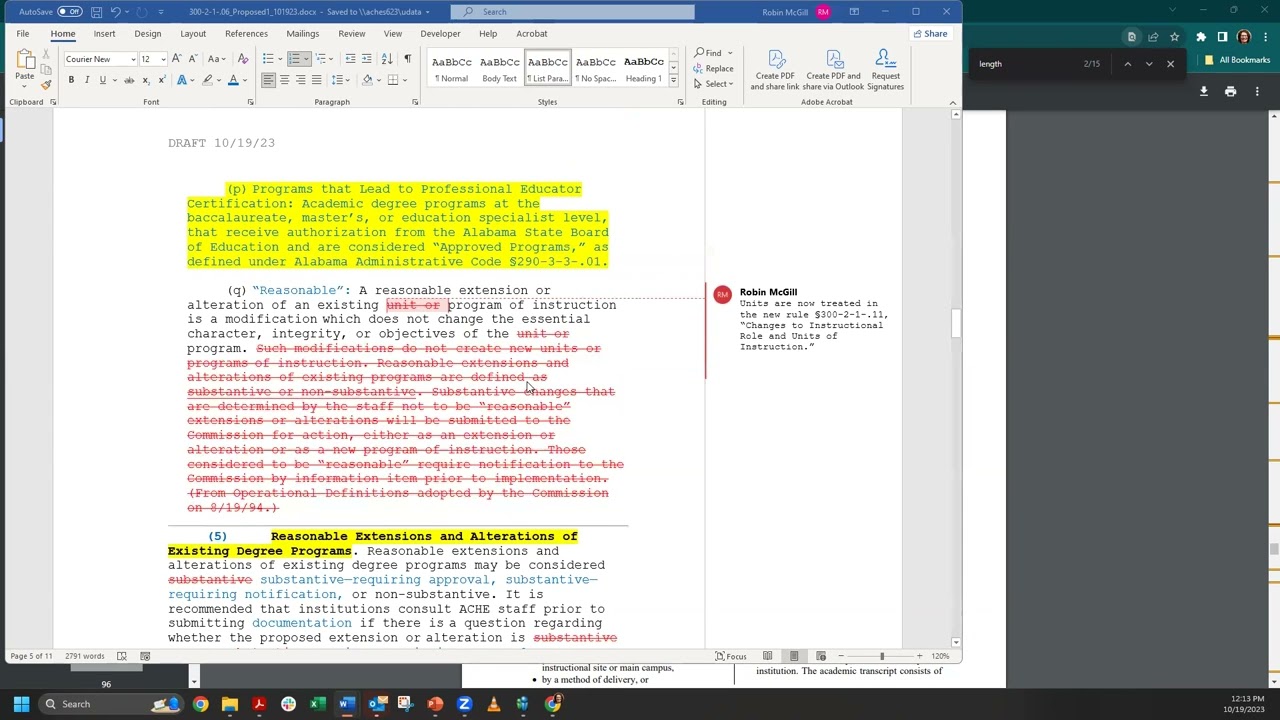The width and height of the screenshot is (1280, 720).
Task: Toggle Strikethrough formatting
Action: (129, 80)
